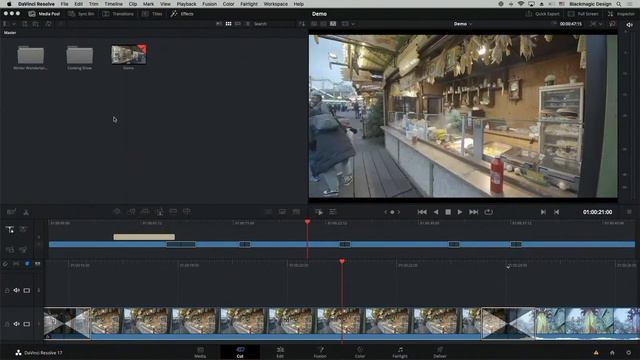The image size is (640, 360).
Task: Open the Effects library tab
Action: pos(182,14)
